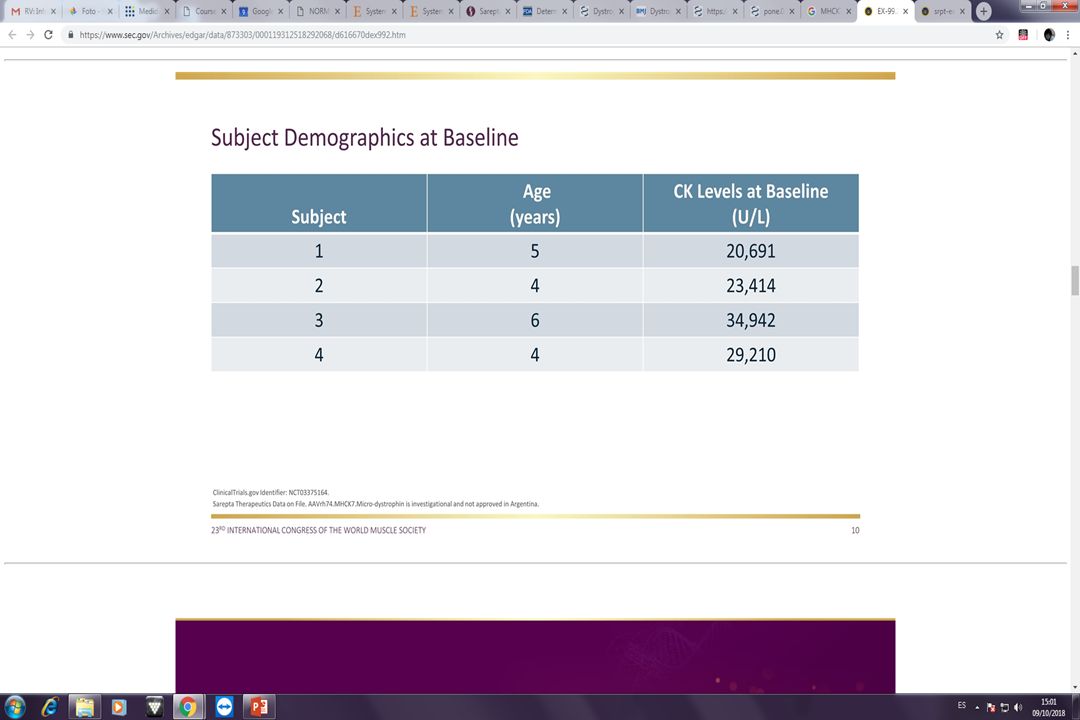
Task: Go back with the browser back arrow
Action: click(x=12, y=34)
